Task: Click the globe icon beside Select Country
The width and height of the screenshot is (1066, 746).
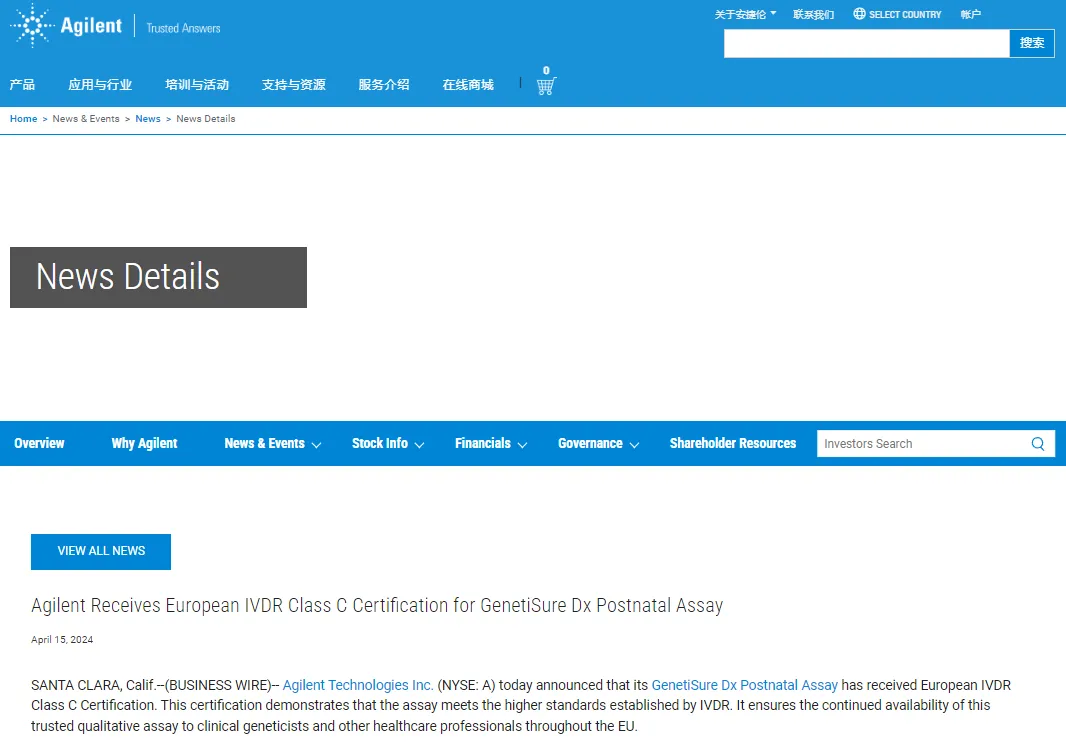Action: click(859, 14)
